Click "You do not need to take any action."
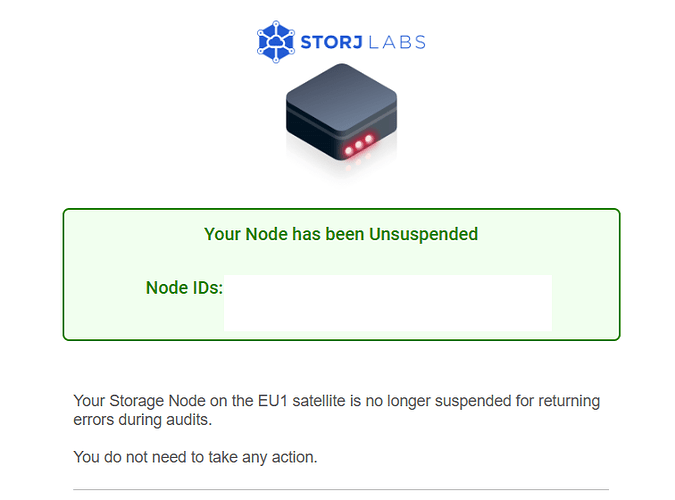The height and width of the screenshot is (500, 675). pyautogui.click(x=195, y=457)
